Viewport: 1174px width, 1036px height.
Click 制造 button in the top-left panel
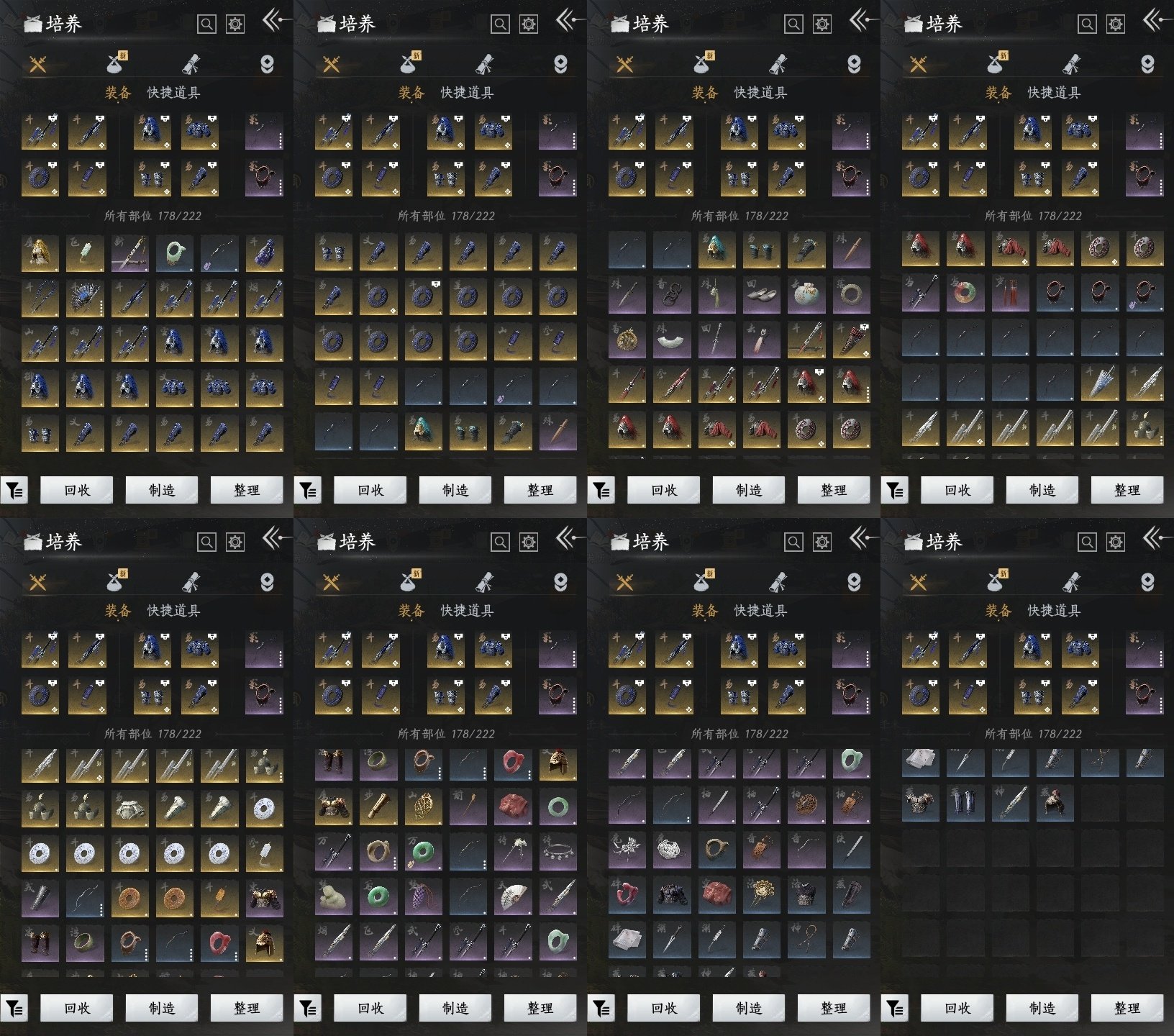tap(162, 490)
